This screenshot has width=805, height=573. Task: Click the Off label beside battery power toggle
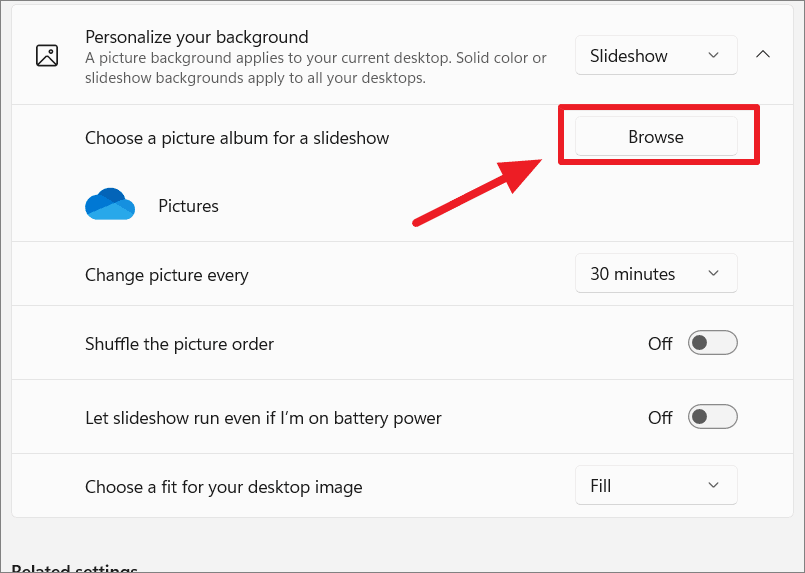pos(660,417)
